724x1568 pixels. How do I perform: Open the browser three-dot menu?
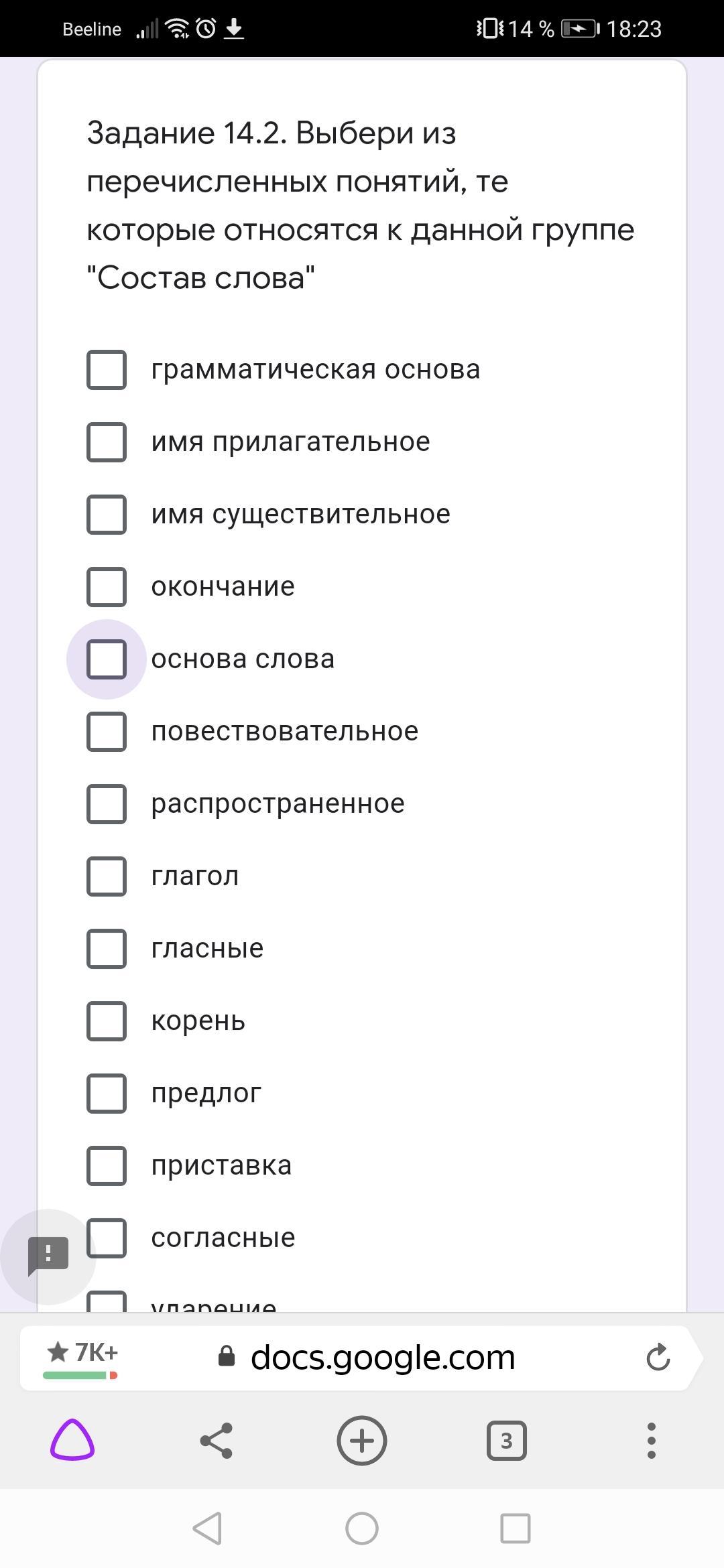pos(651,1440)
